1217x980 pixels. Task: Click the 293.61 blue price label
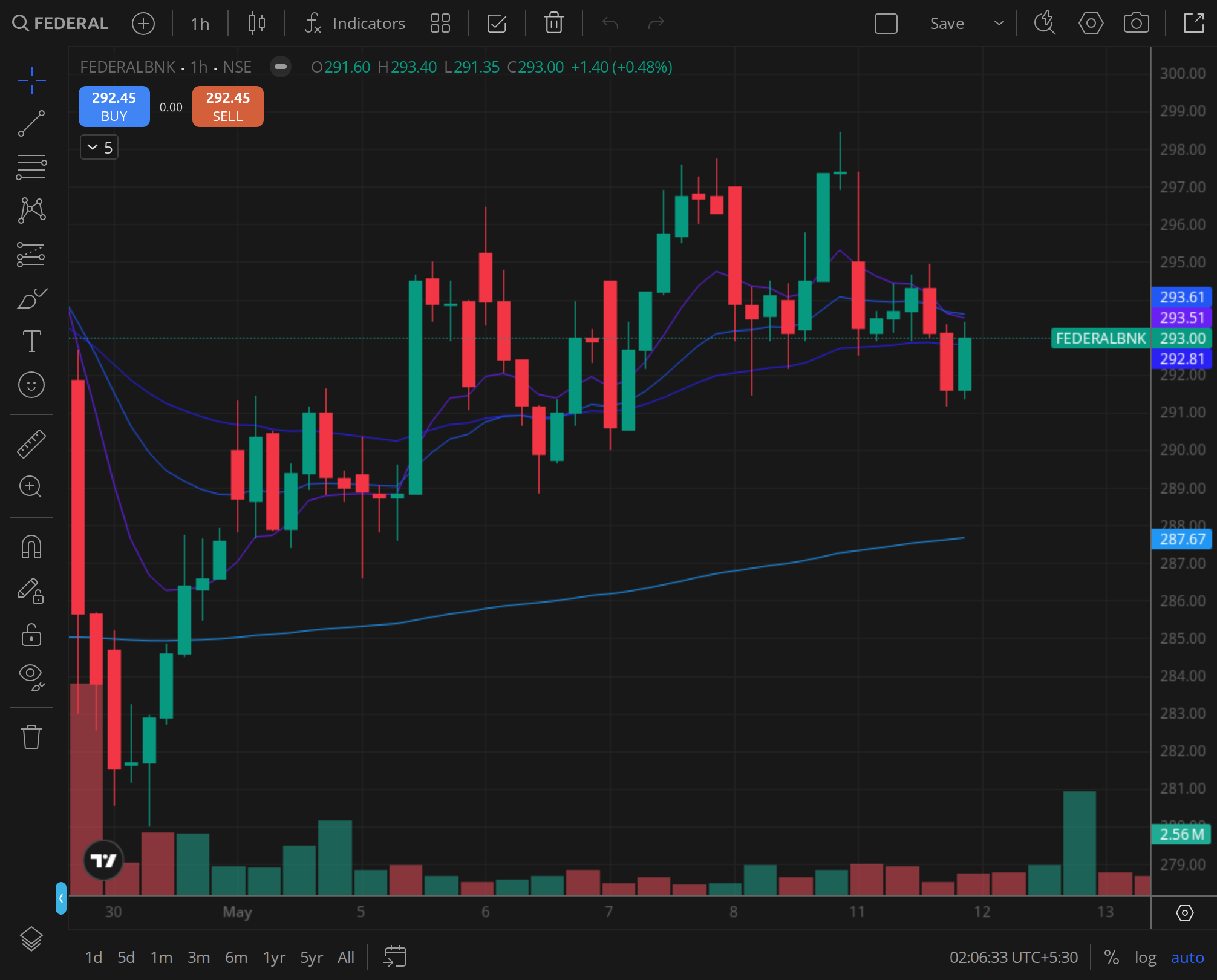click(x=1182, y=297)
